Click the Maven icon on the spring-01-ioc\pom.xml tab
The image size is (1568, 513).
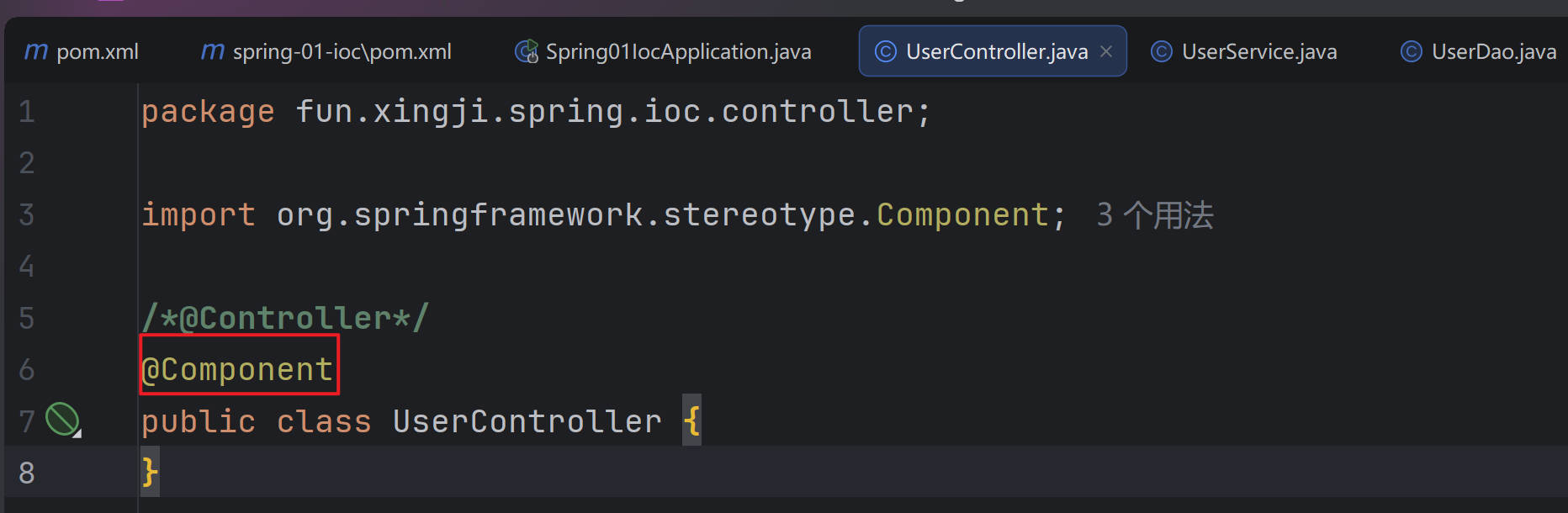click(213, 52)
